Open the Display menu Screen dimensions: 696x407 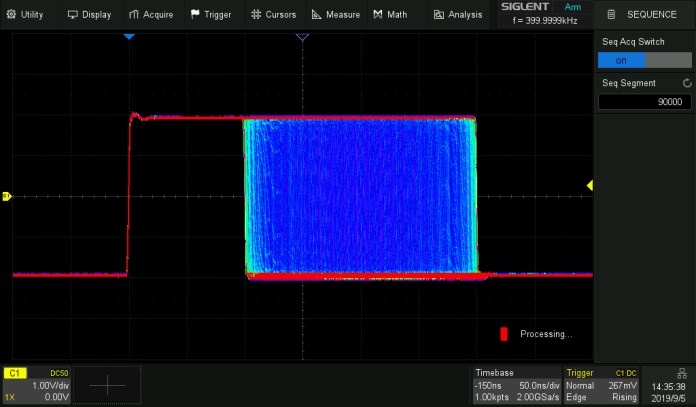(x=89, y=15)
